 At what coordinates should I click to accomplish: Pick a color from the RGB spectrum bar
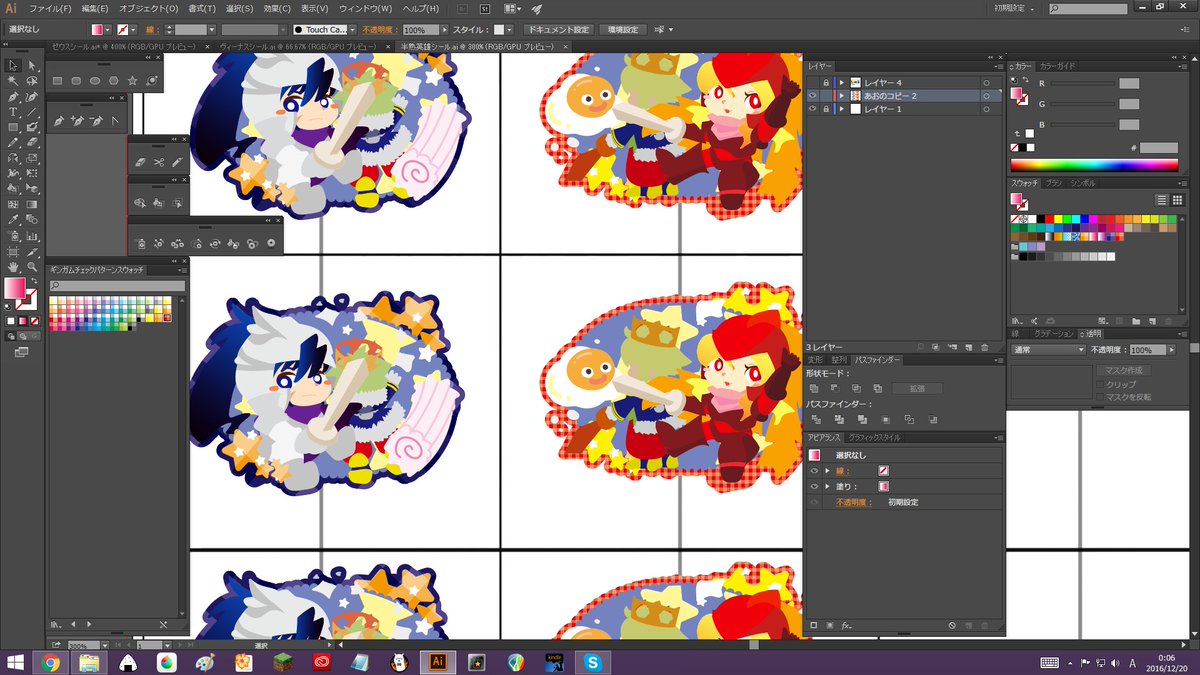pyautogui.click(x=1094, y=165)
